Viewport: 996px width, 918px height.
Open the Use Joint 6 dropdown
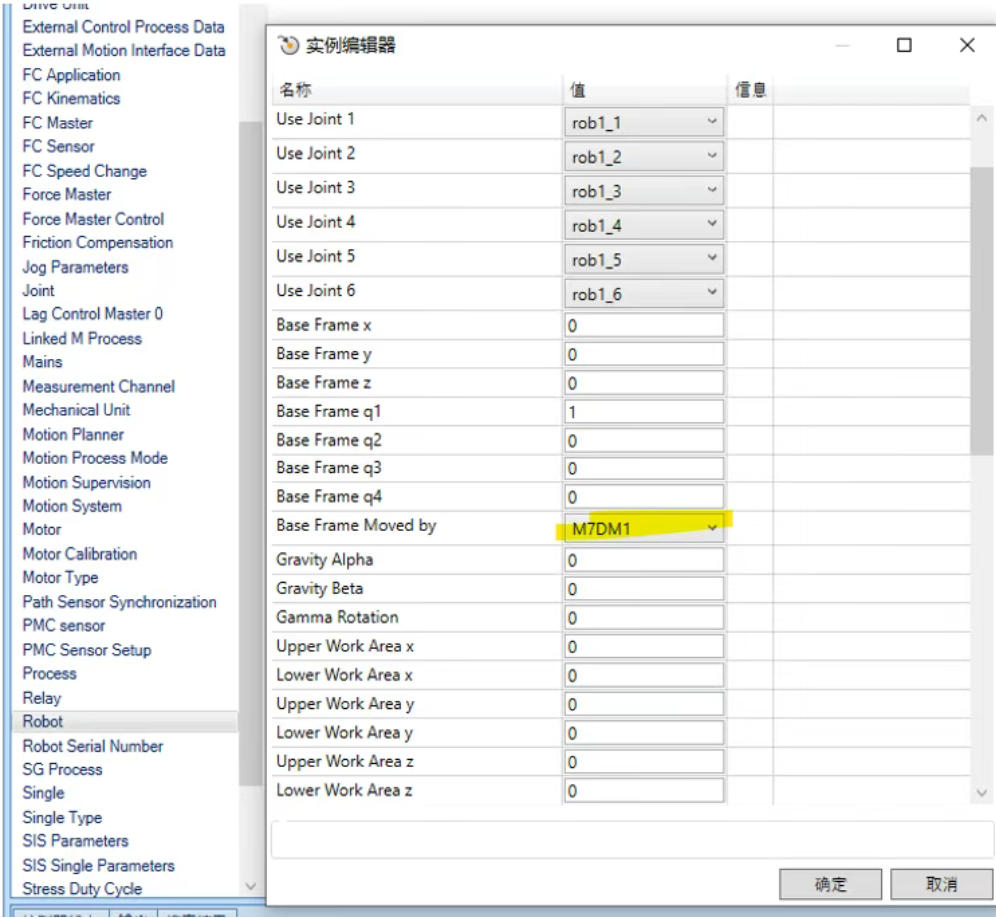(711, 293)
